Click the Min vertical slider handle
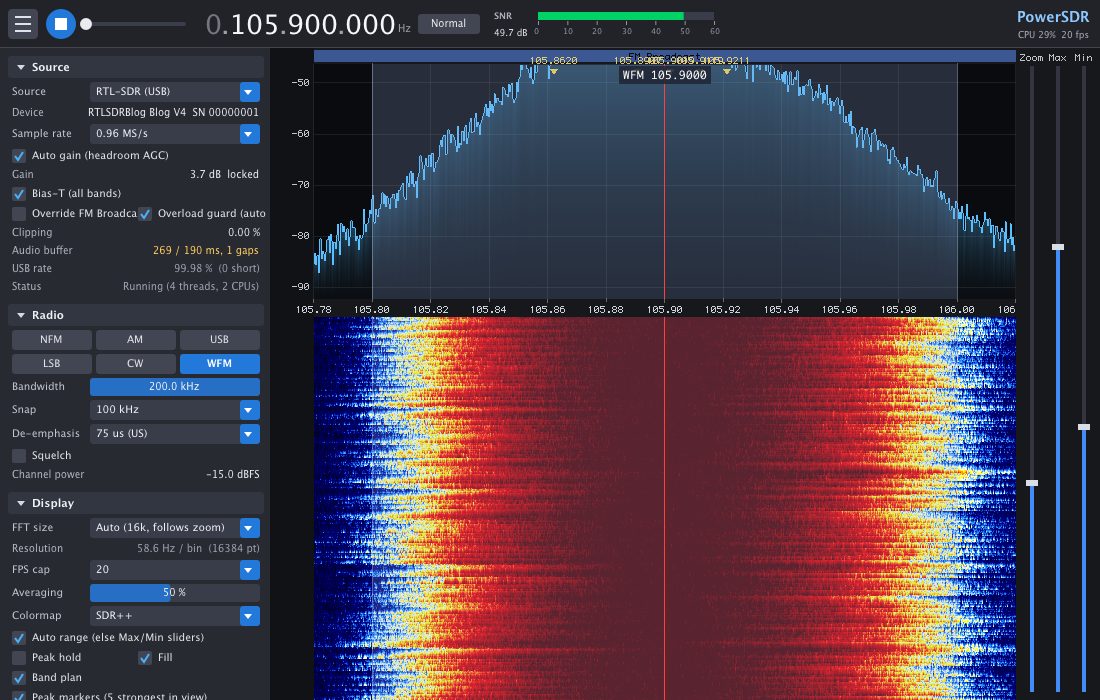Screen dimensions: 1100x700 (x=1084, y=427)
